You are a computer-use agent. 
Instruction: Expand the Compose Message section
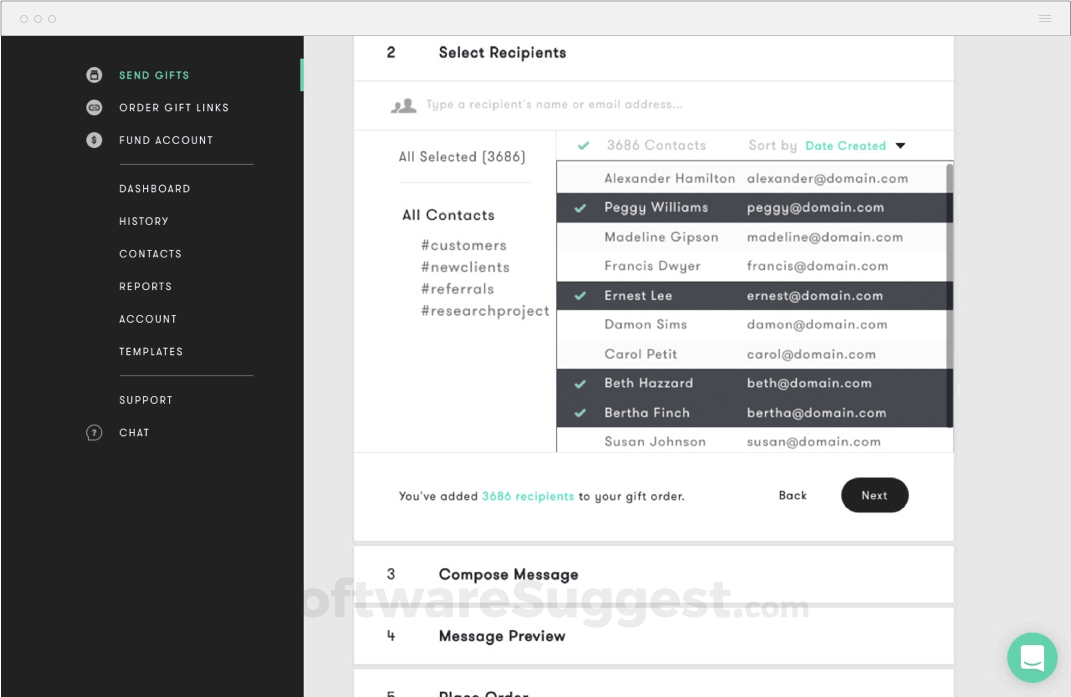pyautogui.click(x=508, y=574)
